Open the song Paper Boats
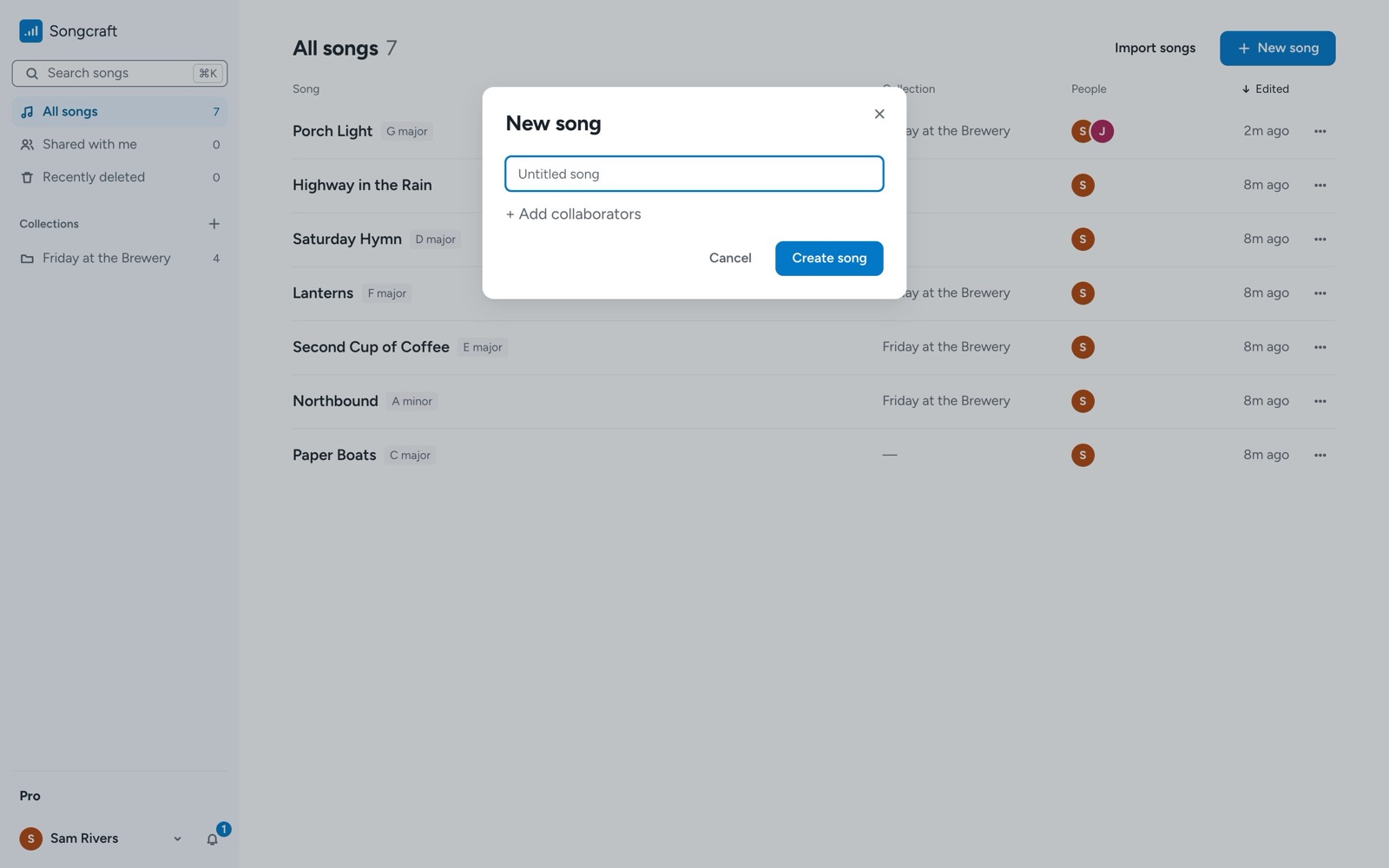The image size is (1389, 868). 334,455
